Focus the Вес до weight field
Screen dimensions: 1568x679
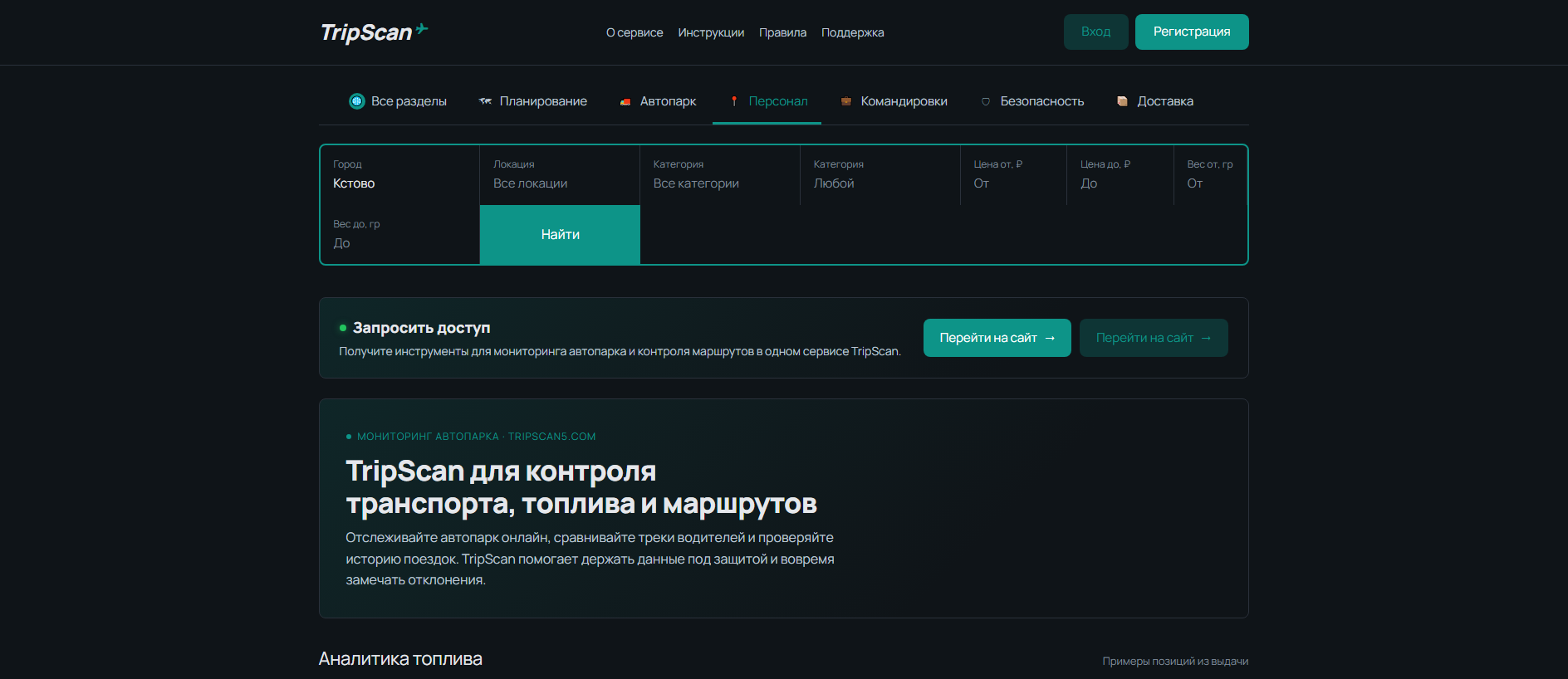coord(399,235)
